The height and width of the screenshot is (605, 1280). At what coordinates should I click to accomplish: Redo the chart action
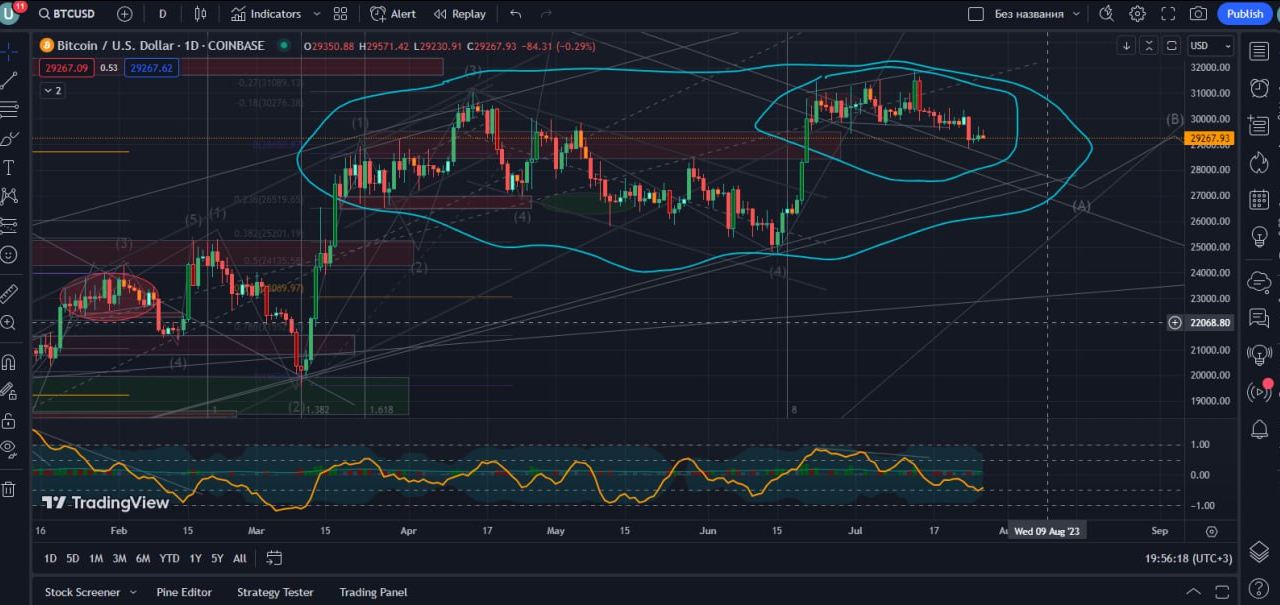545,14
